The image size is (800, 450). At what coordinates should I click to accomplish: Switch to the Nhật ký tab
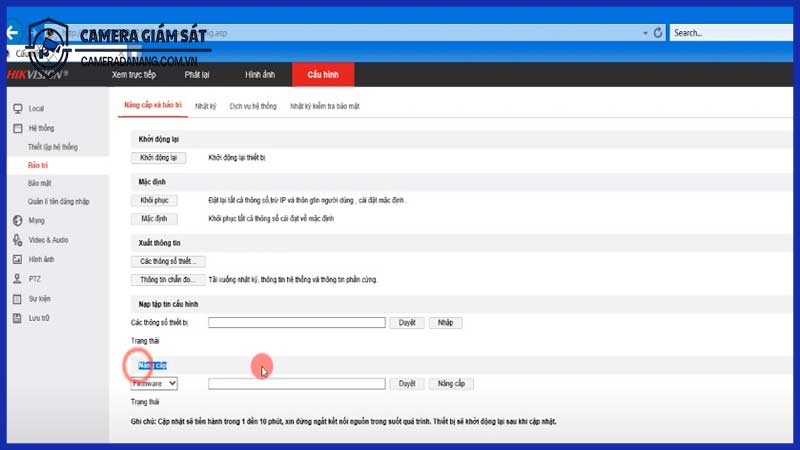[205, 105]
